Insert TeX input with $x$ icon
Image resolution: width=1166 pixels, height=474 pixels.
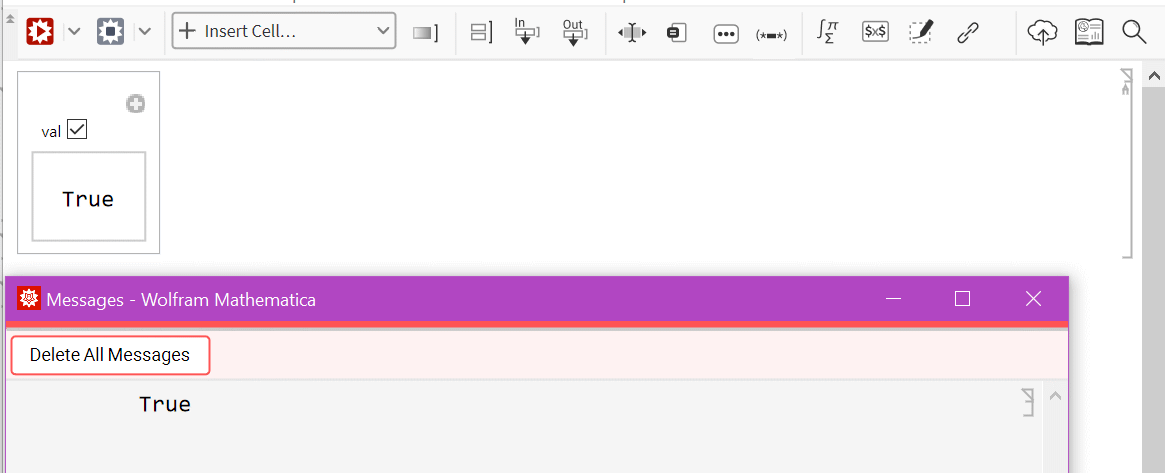click(875, 31)
